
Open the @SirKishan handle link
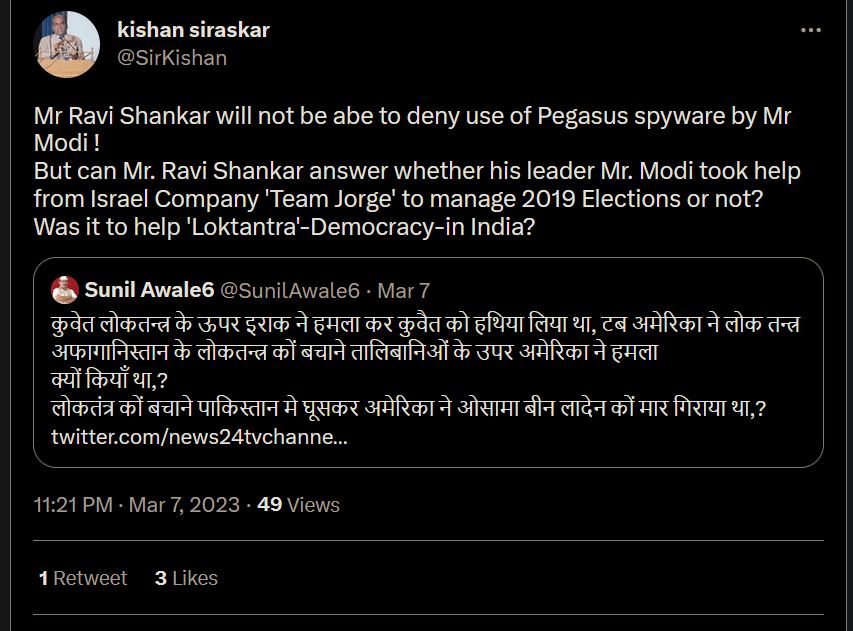[x=172, y=58]
